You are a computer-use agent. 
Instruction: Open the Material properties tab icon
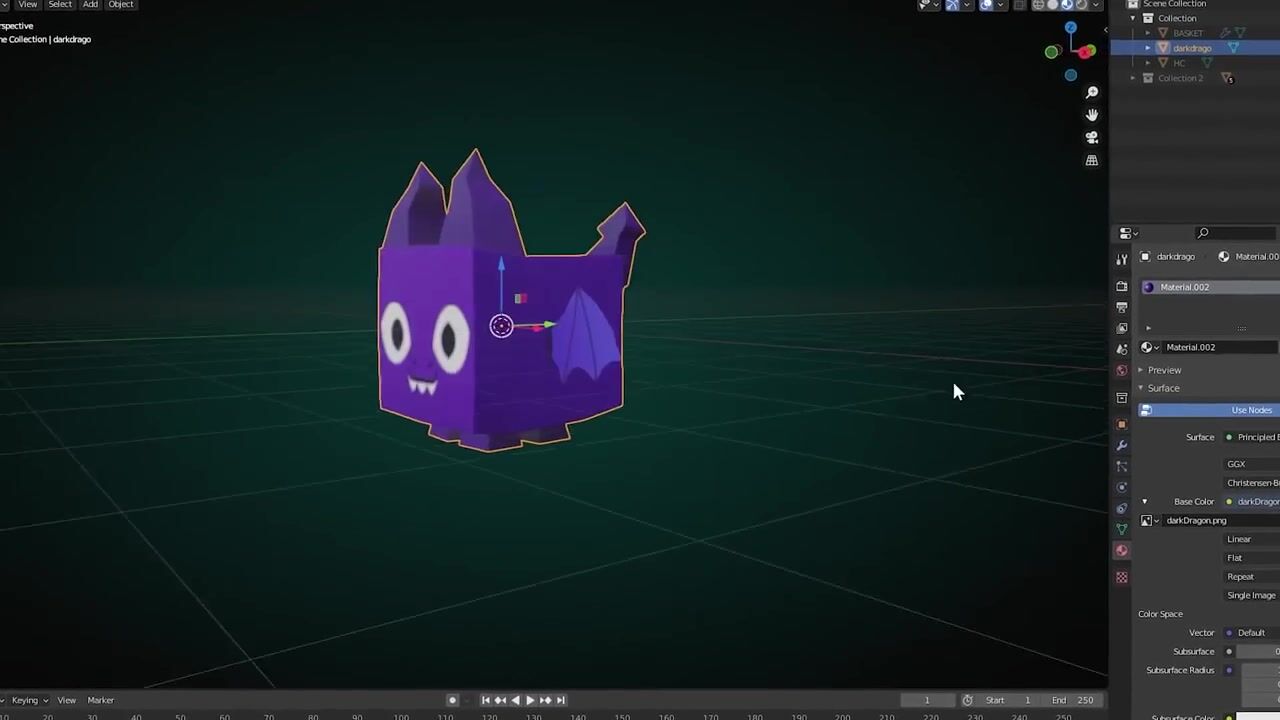[1122, 550]
